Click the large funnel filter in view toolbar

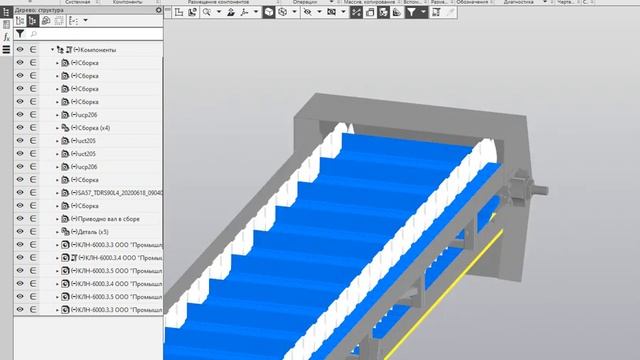411,12
